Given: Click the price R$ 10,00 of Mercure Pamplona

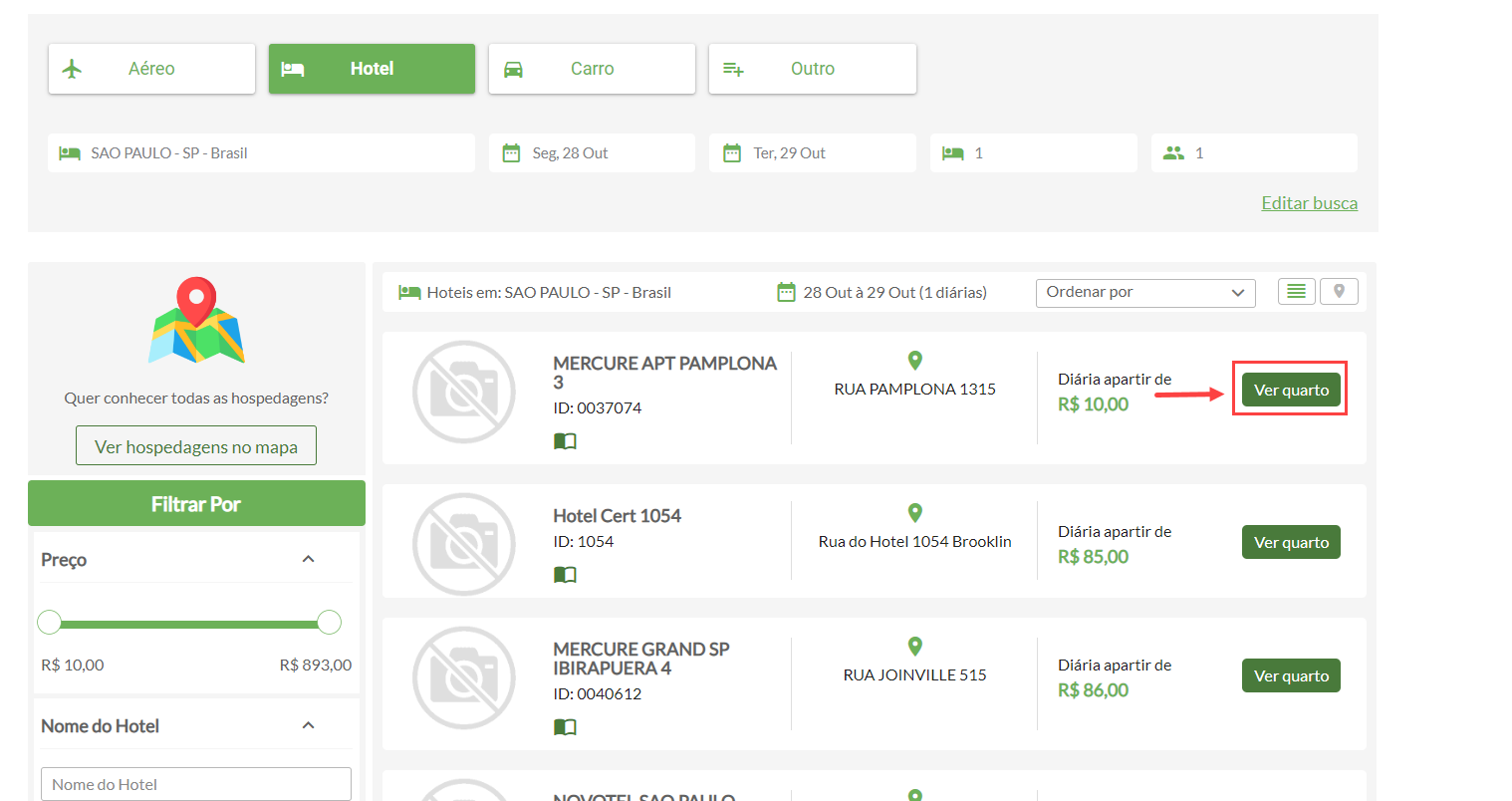Looking at the screenshot, I should pos(1093,404).
